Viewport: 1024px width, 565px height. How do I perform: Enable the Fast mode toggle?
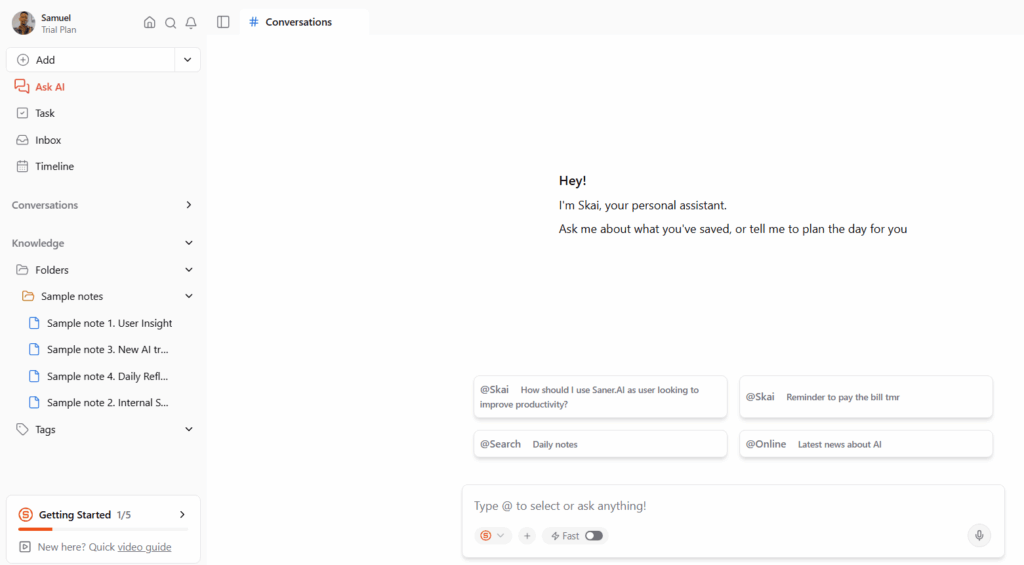coord(594,536)
